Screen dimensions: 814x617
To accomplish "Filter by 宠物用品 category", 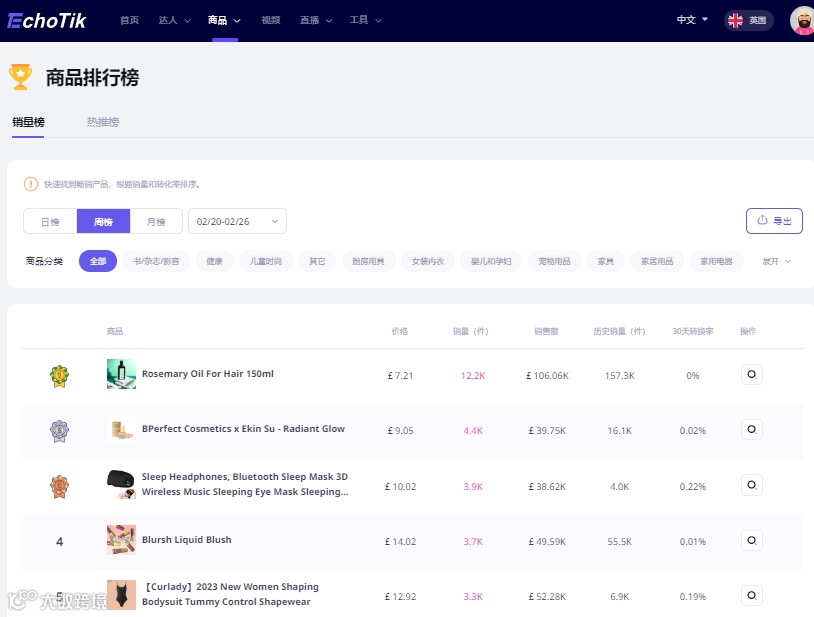I will (x=554, y=261).
